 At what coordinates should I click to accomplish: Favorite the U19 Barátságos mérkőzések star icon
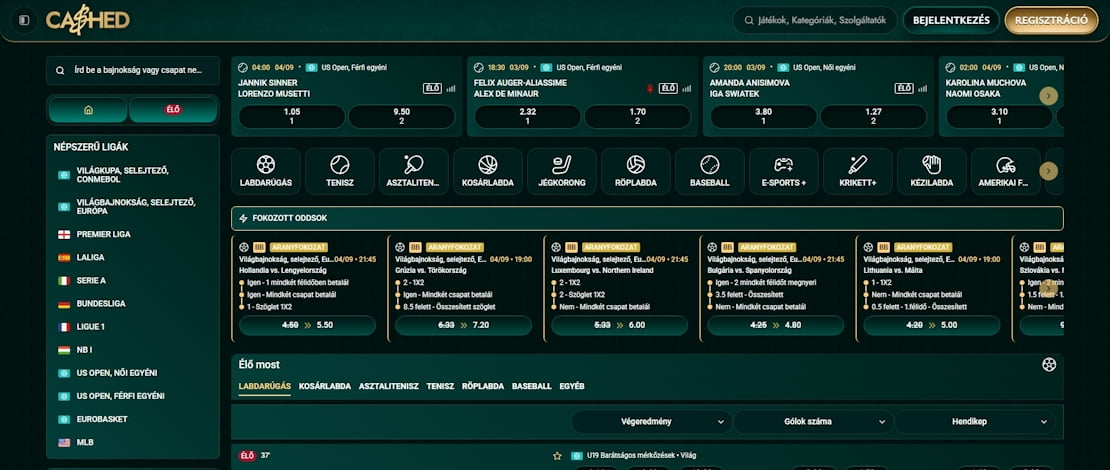(557, 456)
